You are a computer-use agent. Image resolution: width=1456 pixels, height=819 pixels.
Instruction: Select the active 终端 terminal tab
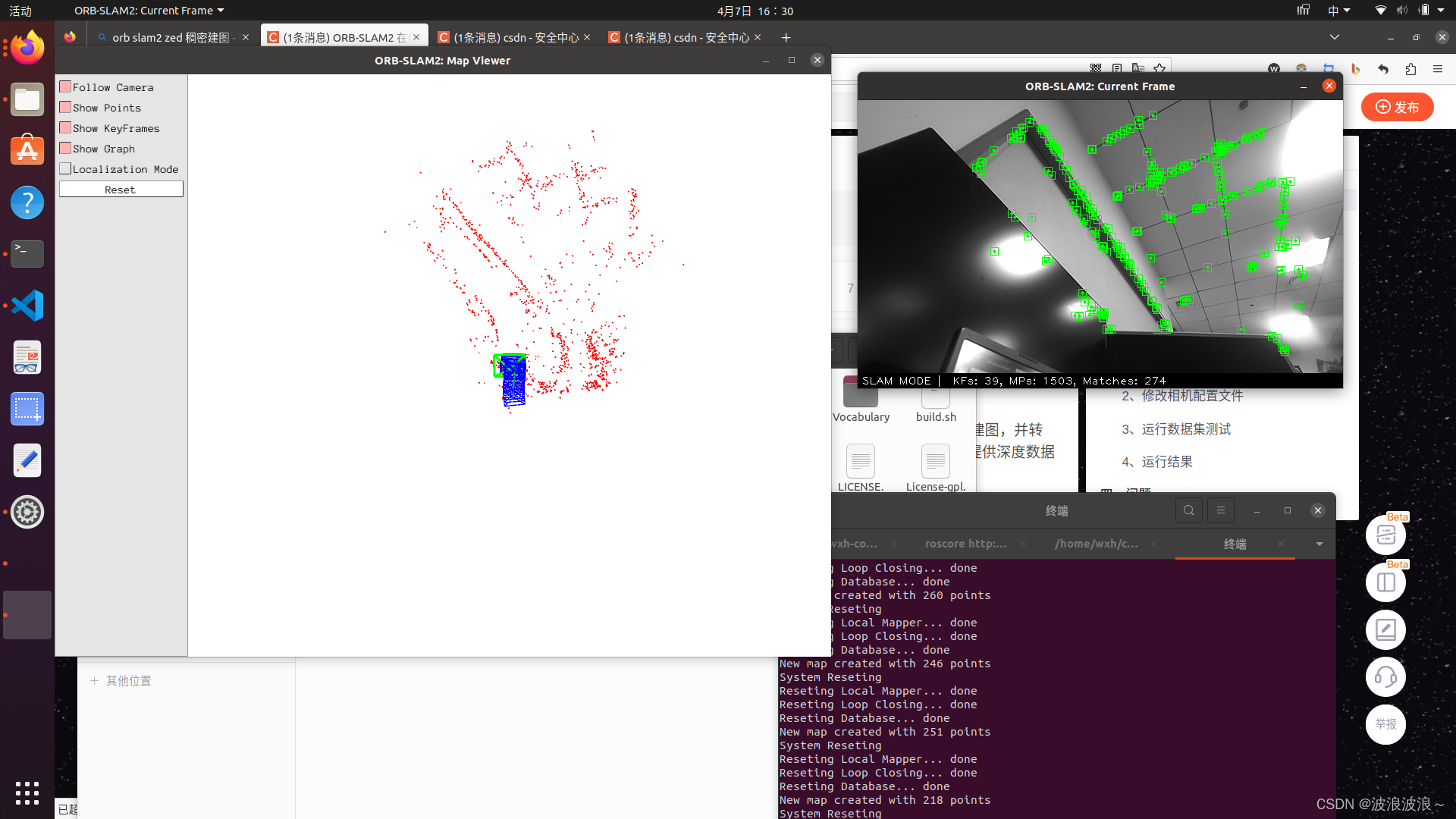pyautogui.click(x=1235, y=544)
